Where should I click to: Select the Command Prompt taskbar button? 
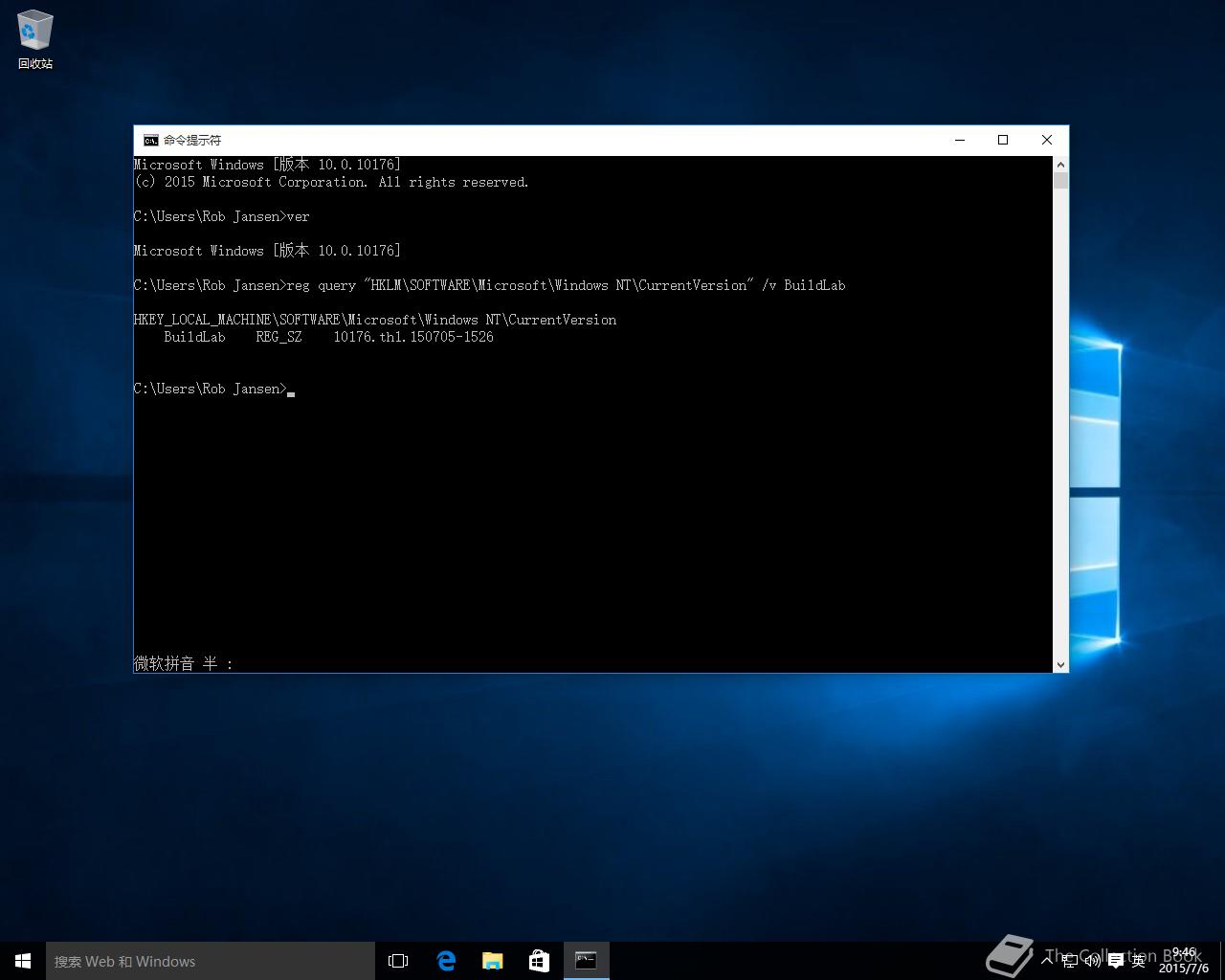coord(586,961)
